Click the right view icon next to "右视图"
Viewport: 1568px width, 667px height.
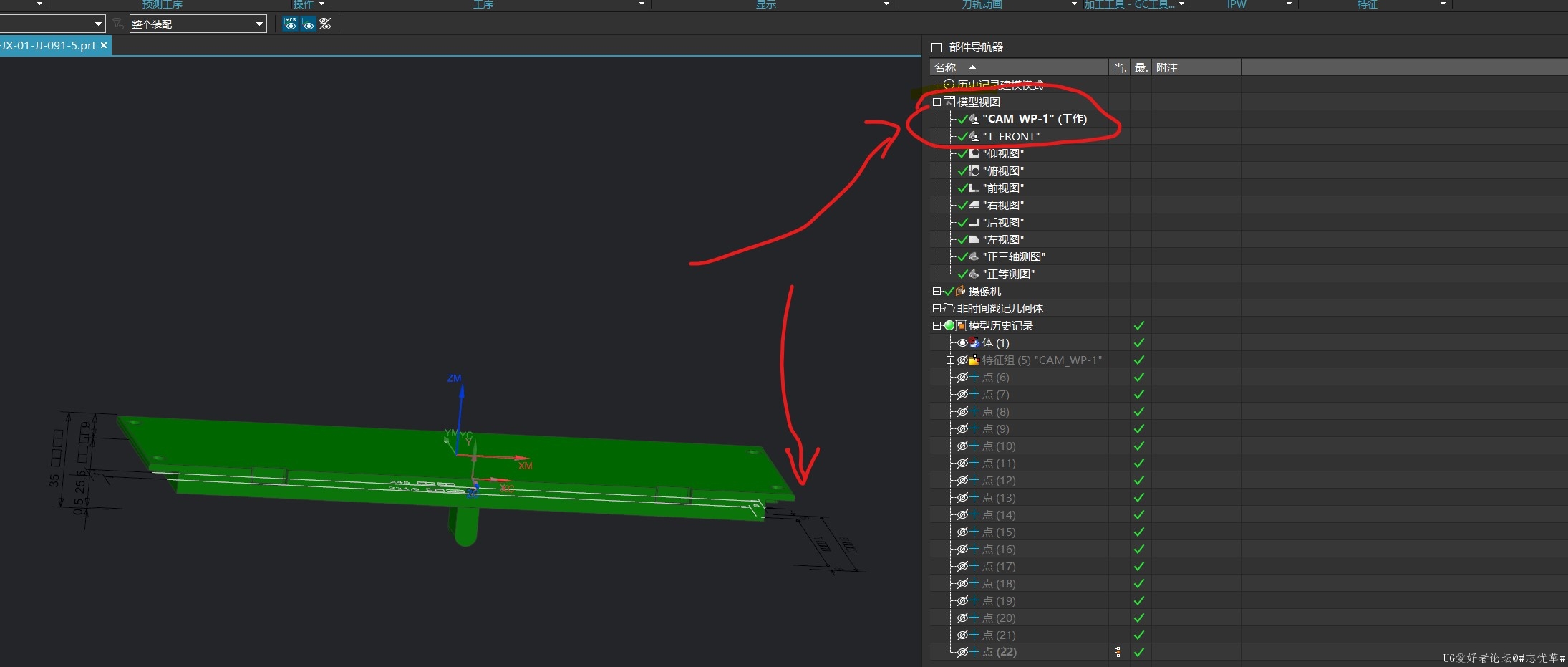(974, 205)
